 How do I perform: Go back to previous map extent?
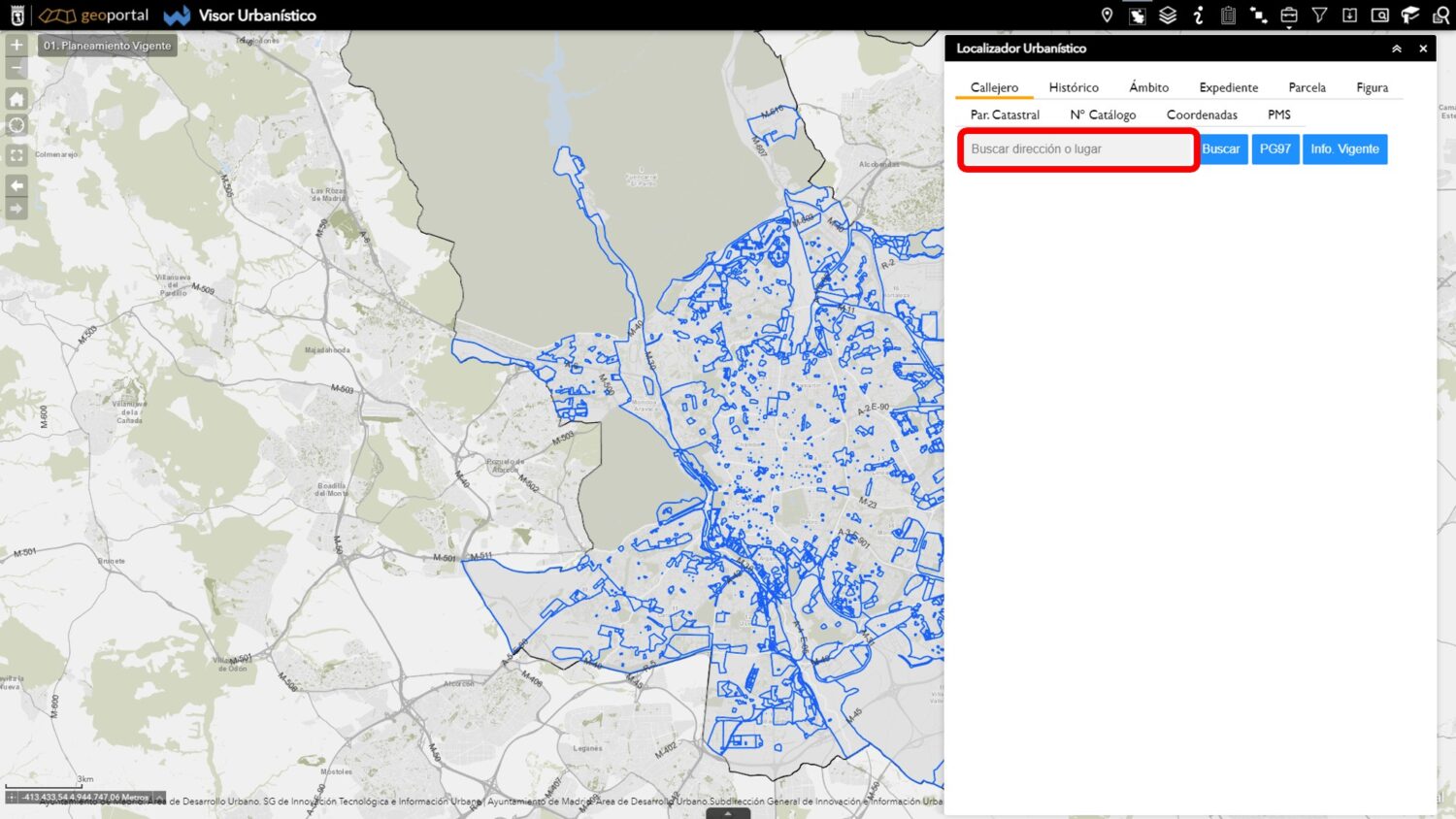(17, 185)
